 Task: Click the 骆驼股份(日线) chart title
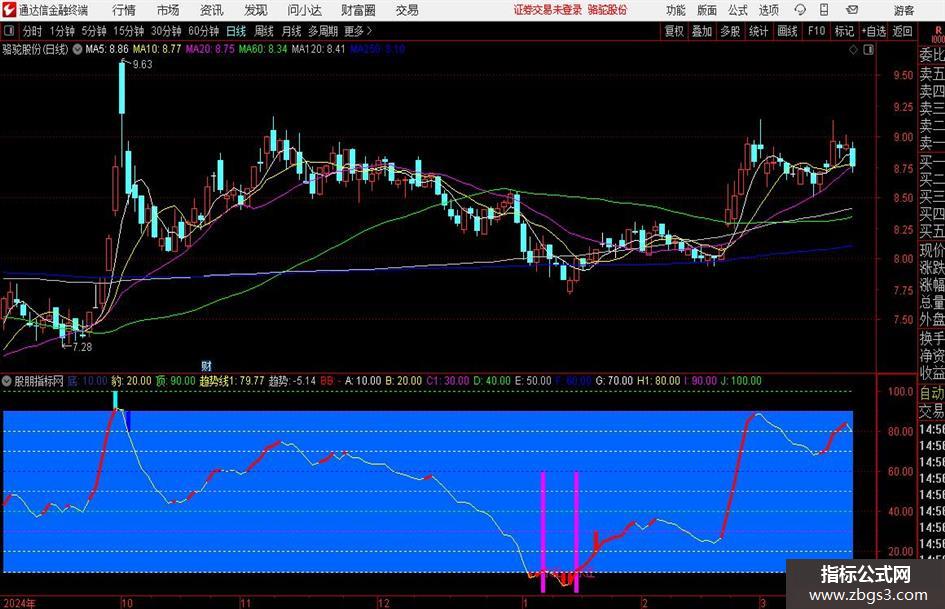(x=35, y=49)
